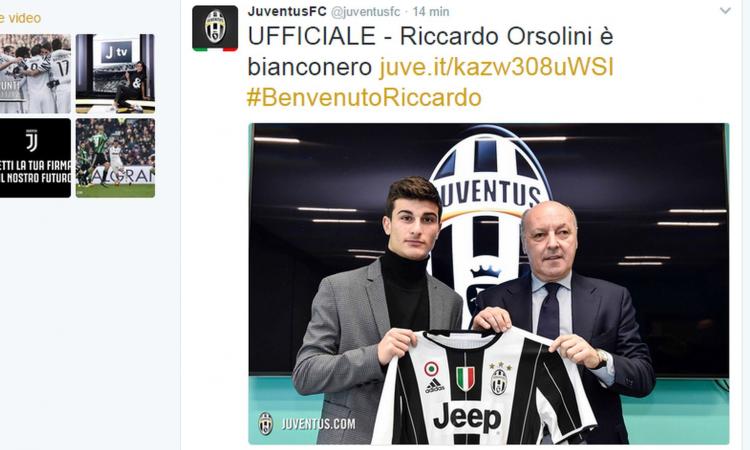
Task: Click the adidas logo on the jersey
Action: [x=434, y=385]
